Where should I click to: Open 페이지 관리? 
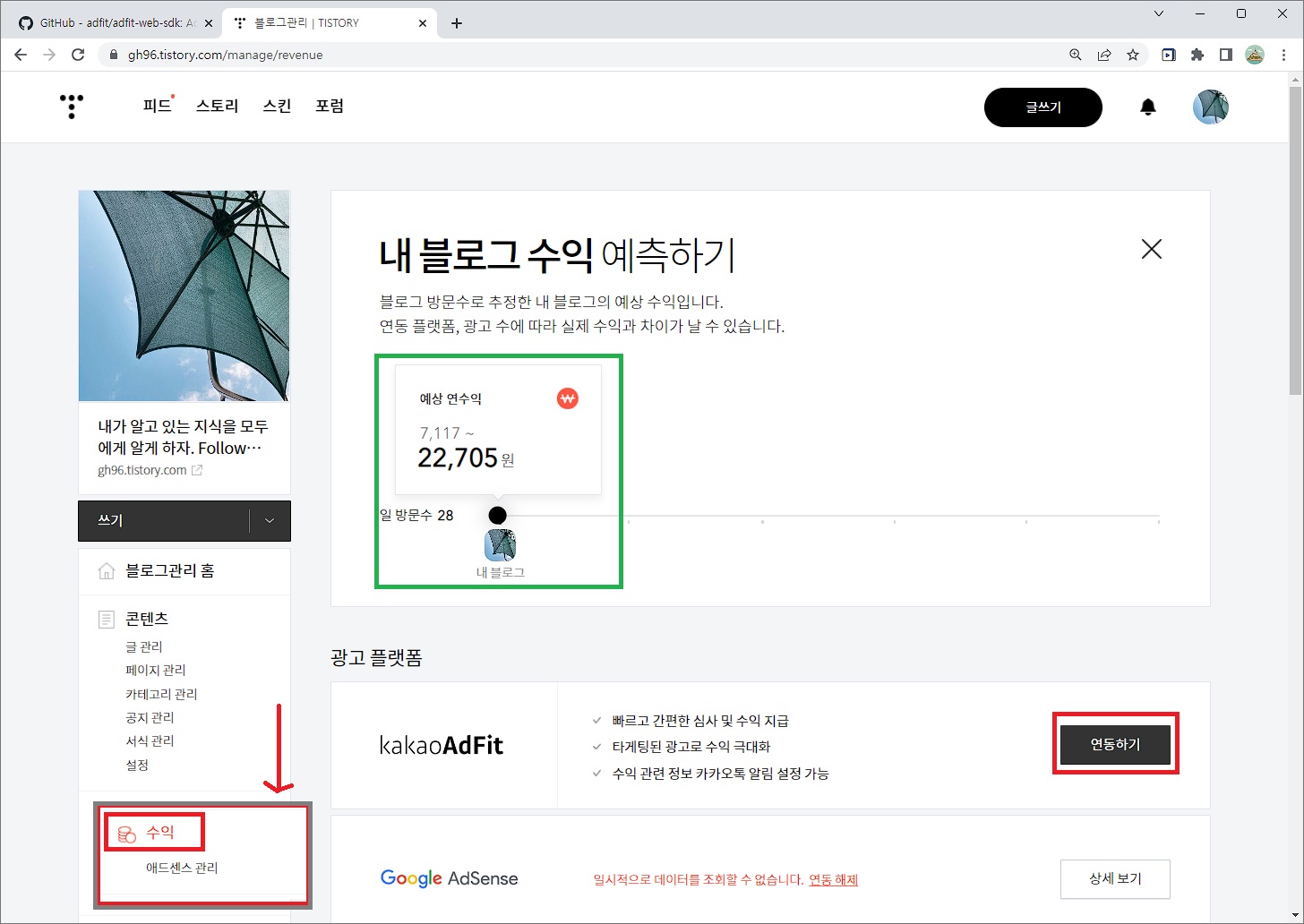[156, 670]
